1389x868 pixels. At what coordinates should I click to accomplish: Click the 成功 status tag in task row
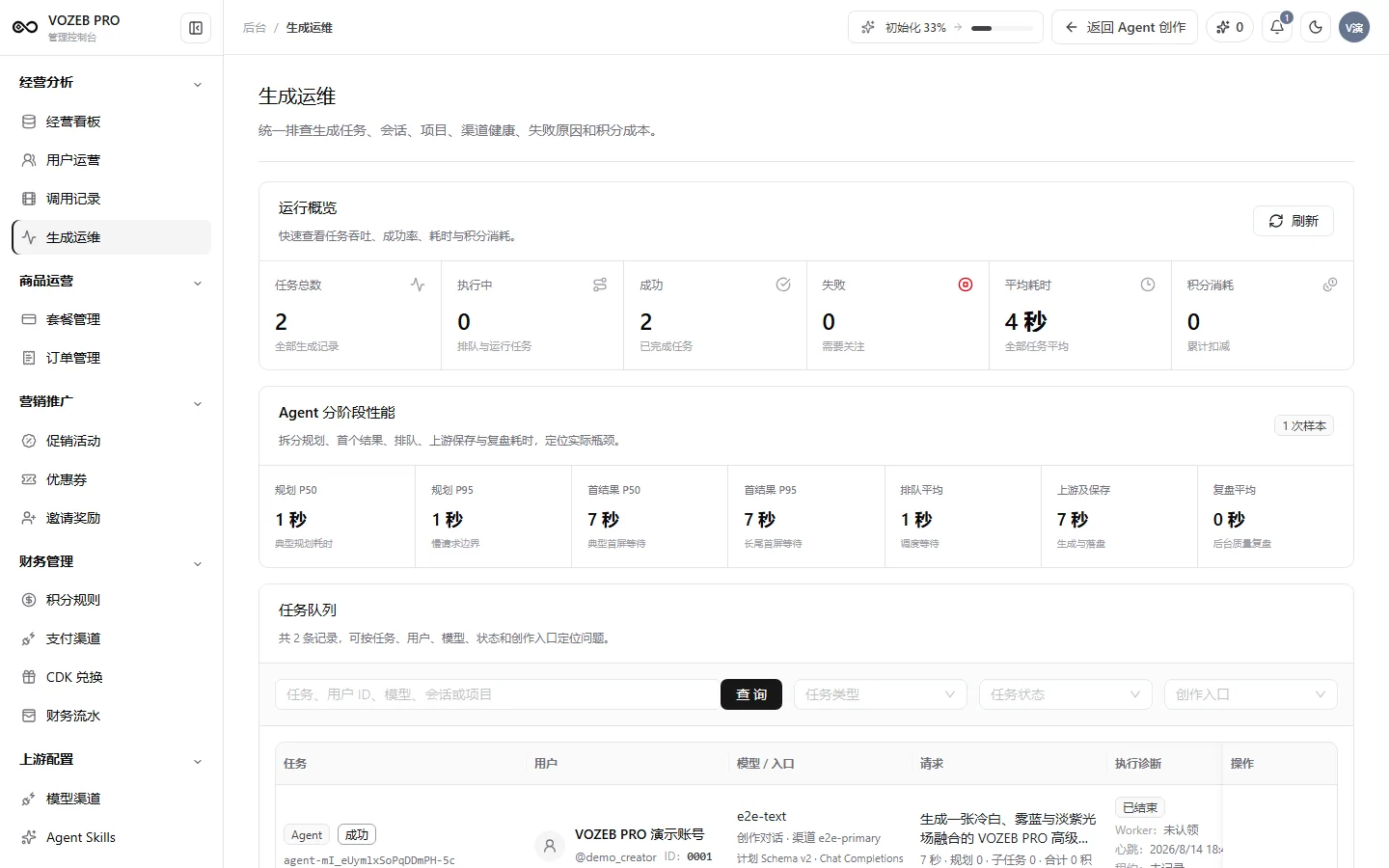click(357, 835)
